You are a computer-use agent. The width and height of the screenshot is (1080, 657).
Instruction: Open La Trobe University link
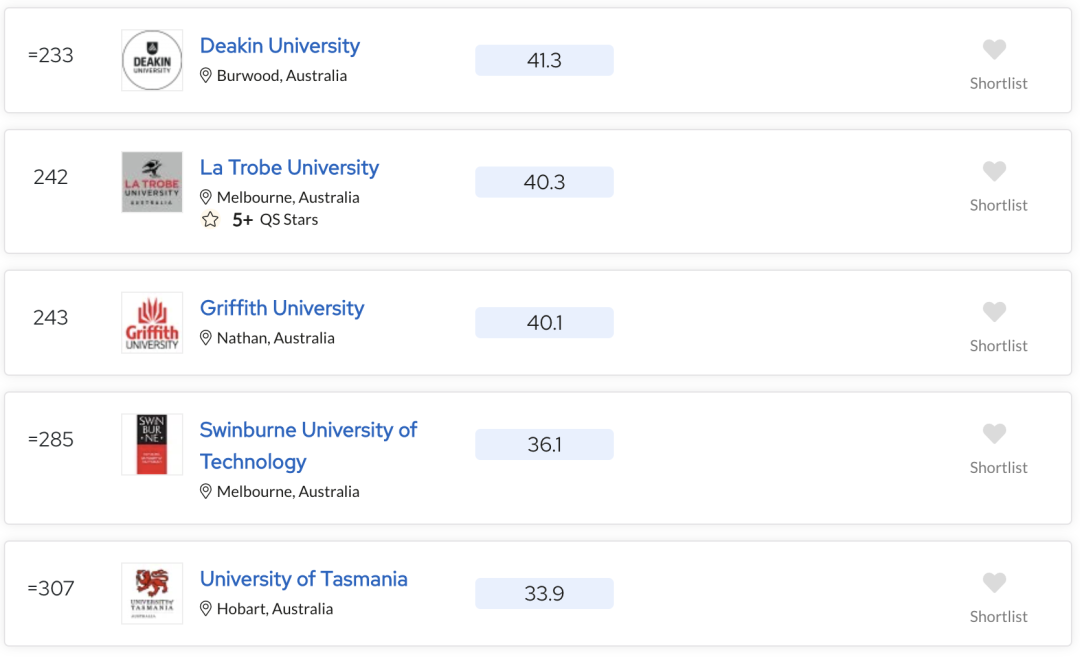click(289, 167)
